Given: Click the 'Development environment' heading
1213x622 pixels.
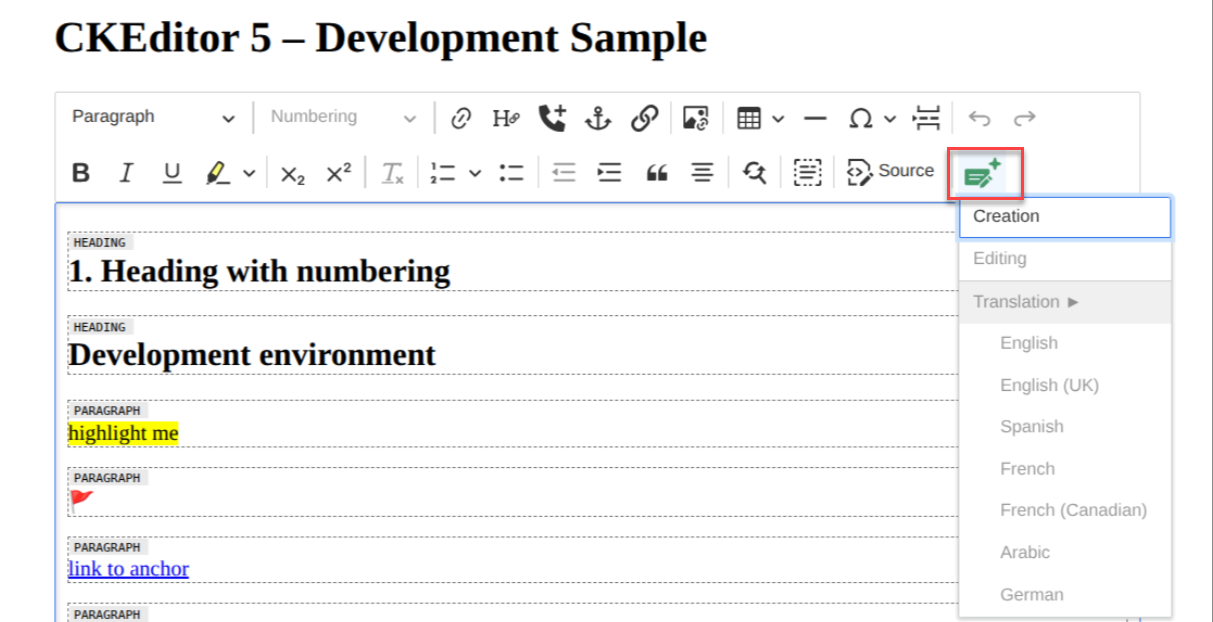Looking at the screenshot, I should tap(252, 355).
